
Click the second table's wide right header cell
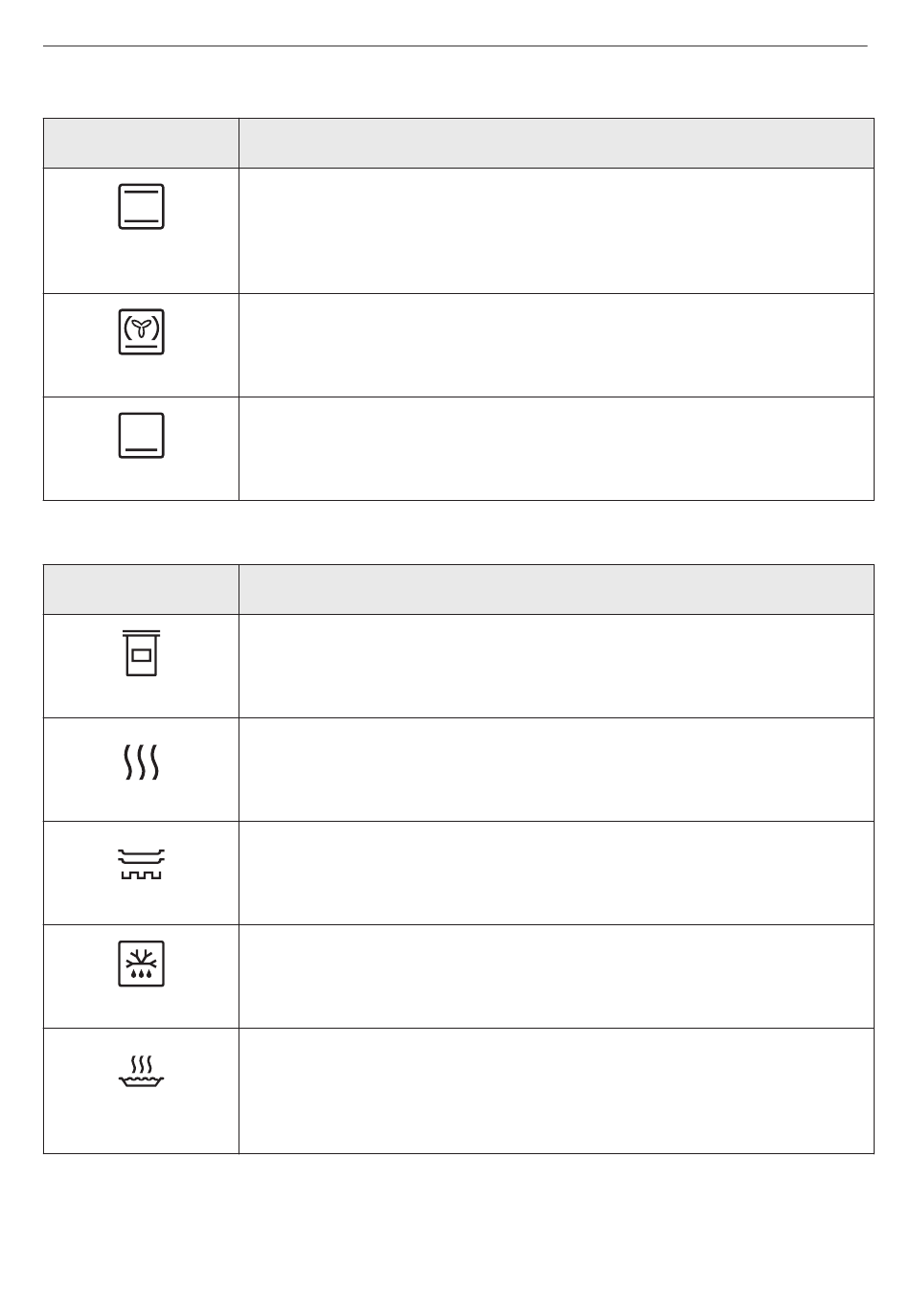pos(556,589)
